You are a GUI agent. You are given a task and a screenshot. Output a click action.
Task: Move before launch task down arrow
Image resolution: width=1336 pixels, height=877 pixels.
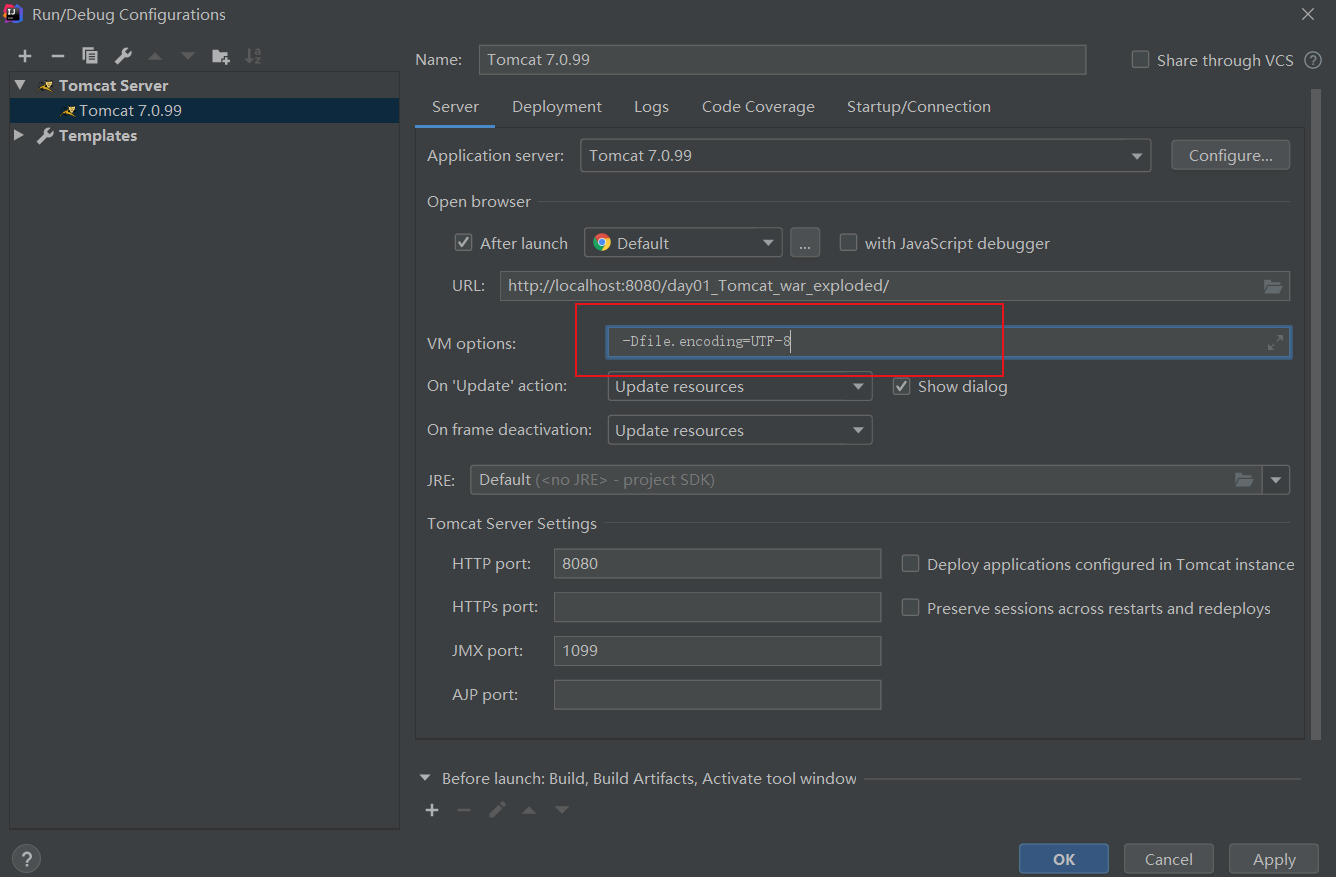point(562,810)
